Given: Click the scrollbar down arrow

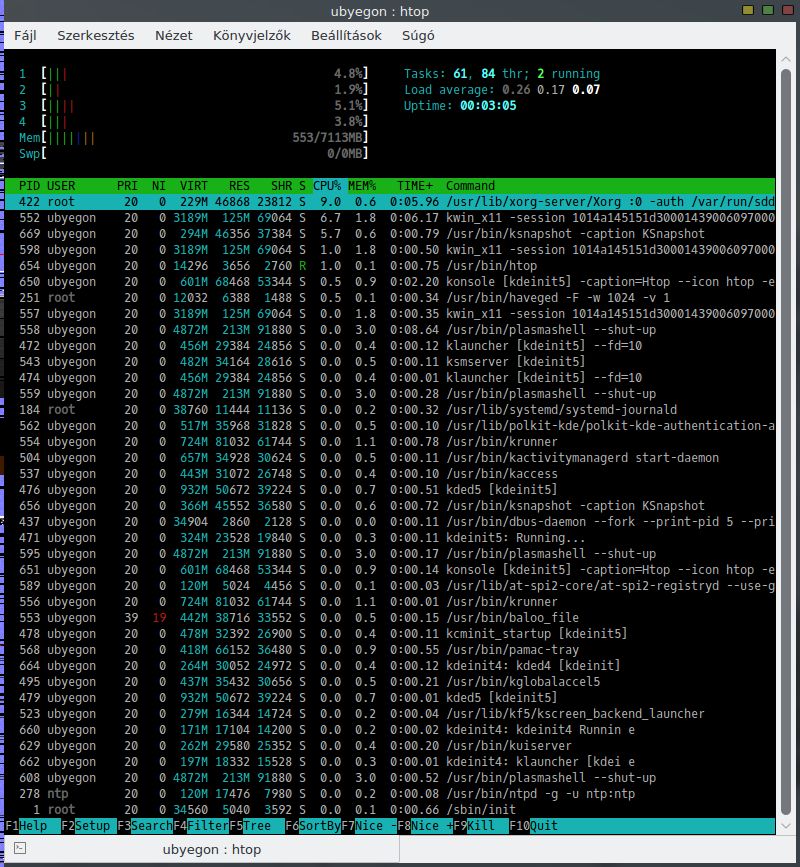Looking at the screenshot, I should pyautogui.click(x=786, y=826).
